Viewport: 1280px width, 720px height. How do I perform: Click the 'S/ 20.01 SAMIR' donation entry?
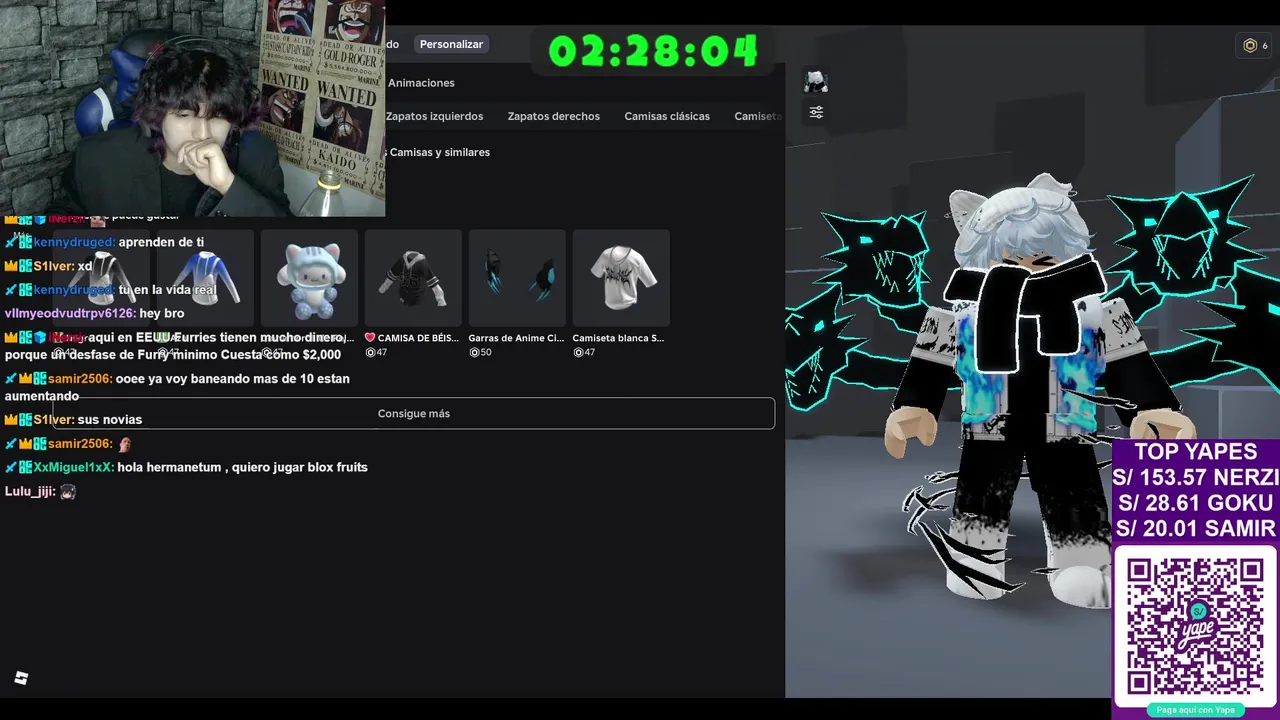[1195, 528]
